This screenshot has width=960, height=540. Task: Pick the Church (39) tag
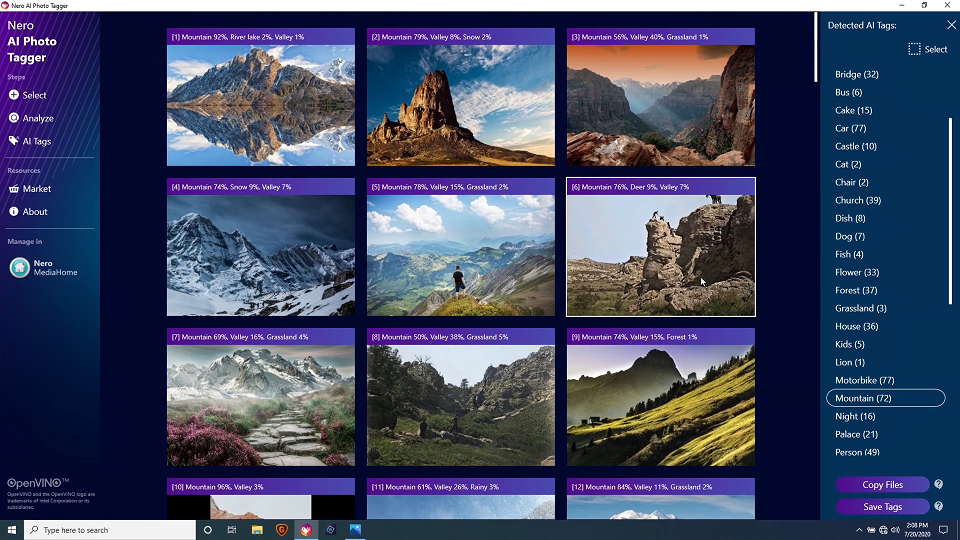[x=858, y=200]
